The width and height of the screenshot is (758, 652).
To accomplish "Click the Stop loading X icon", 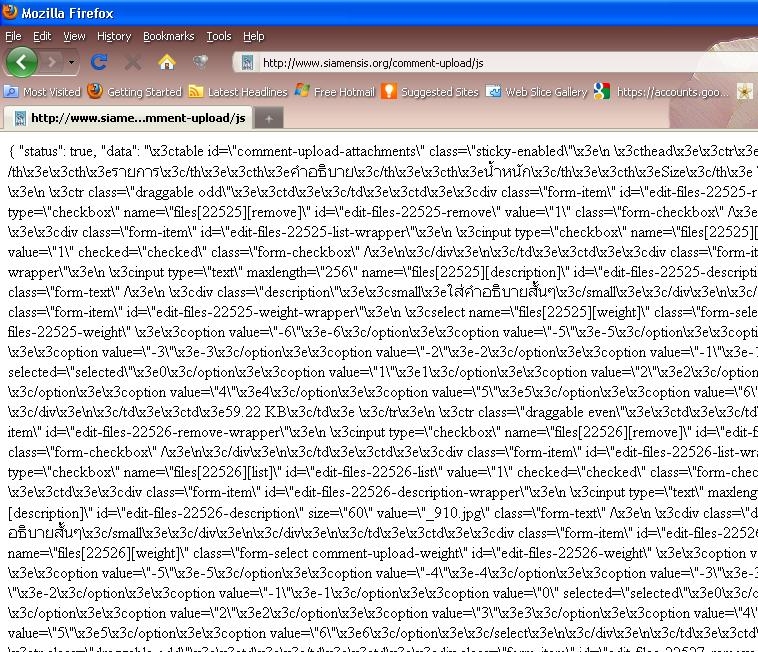I will (132, 62).
